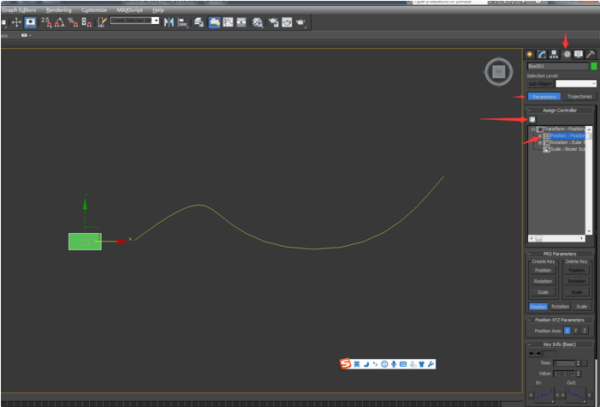
Task: Open the Modify command panel tab
Action: (541, 54)
